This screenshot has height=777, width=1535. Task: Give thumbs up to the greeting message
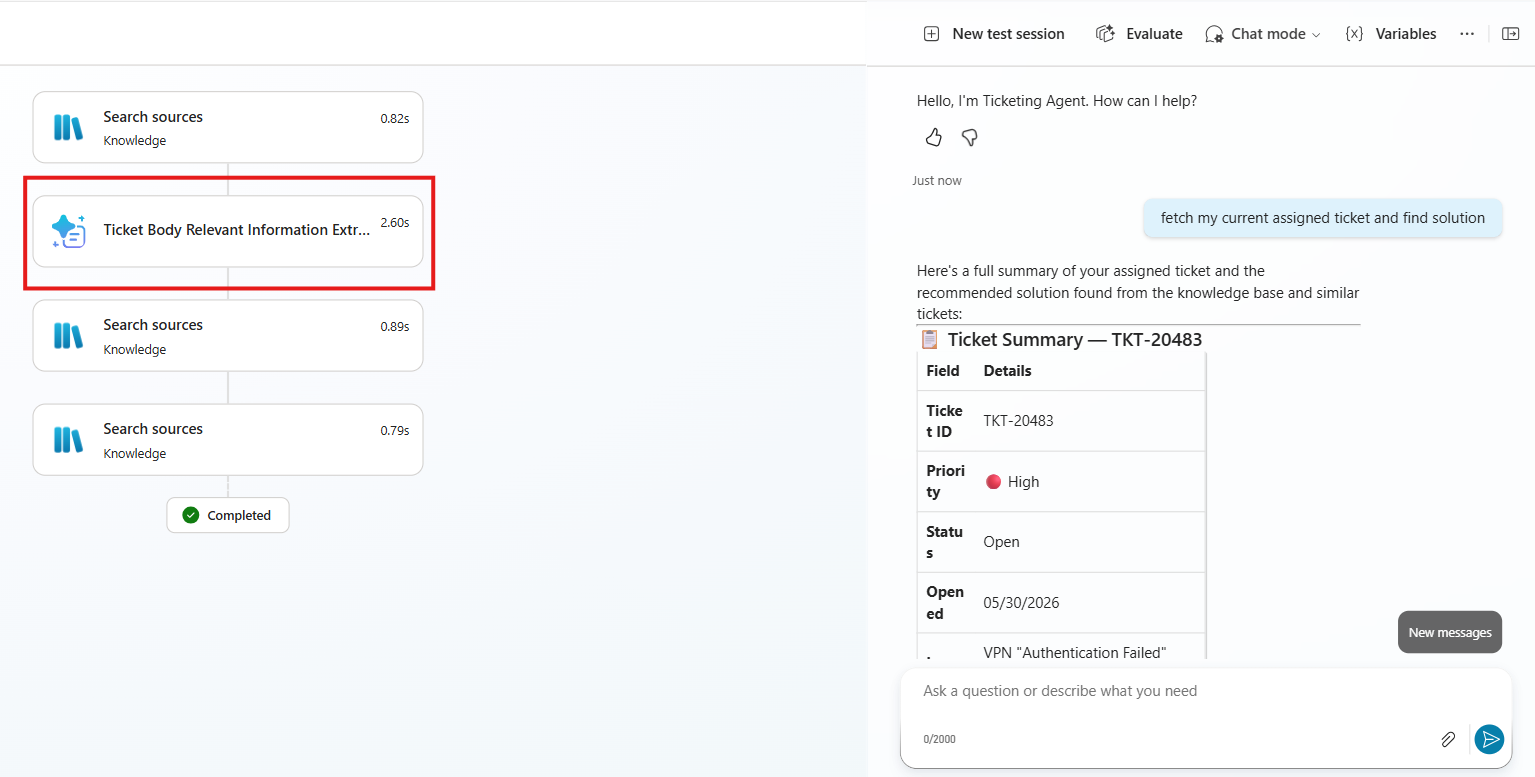coord(934,137)
